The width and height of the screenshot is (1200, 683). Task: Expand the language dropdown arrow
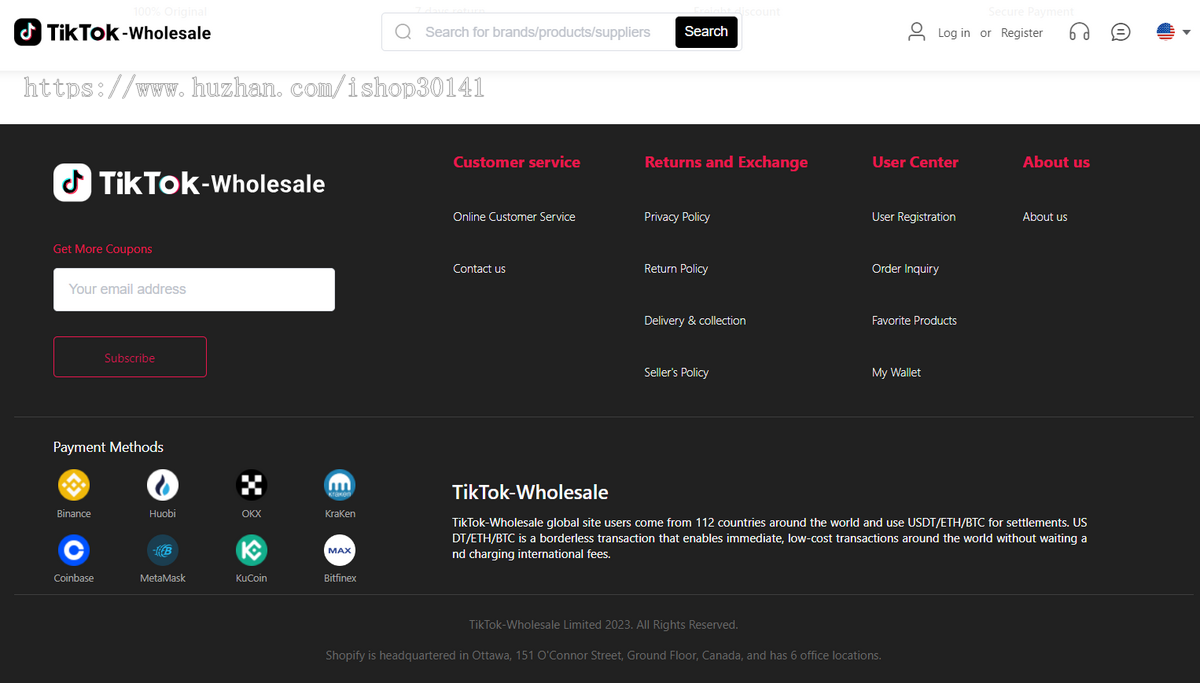click(x=1186, y=32)
